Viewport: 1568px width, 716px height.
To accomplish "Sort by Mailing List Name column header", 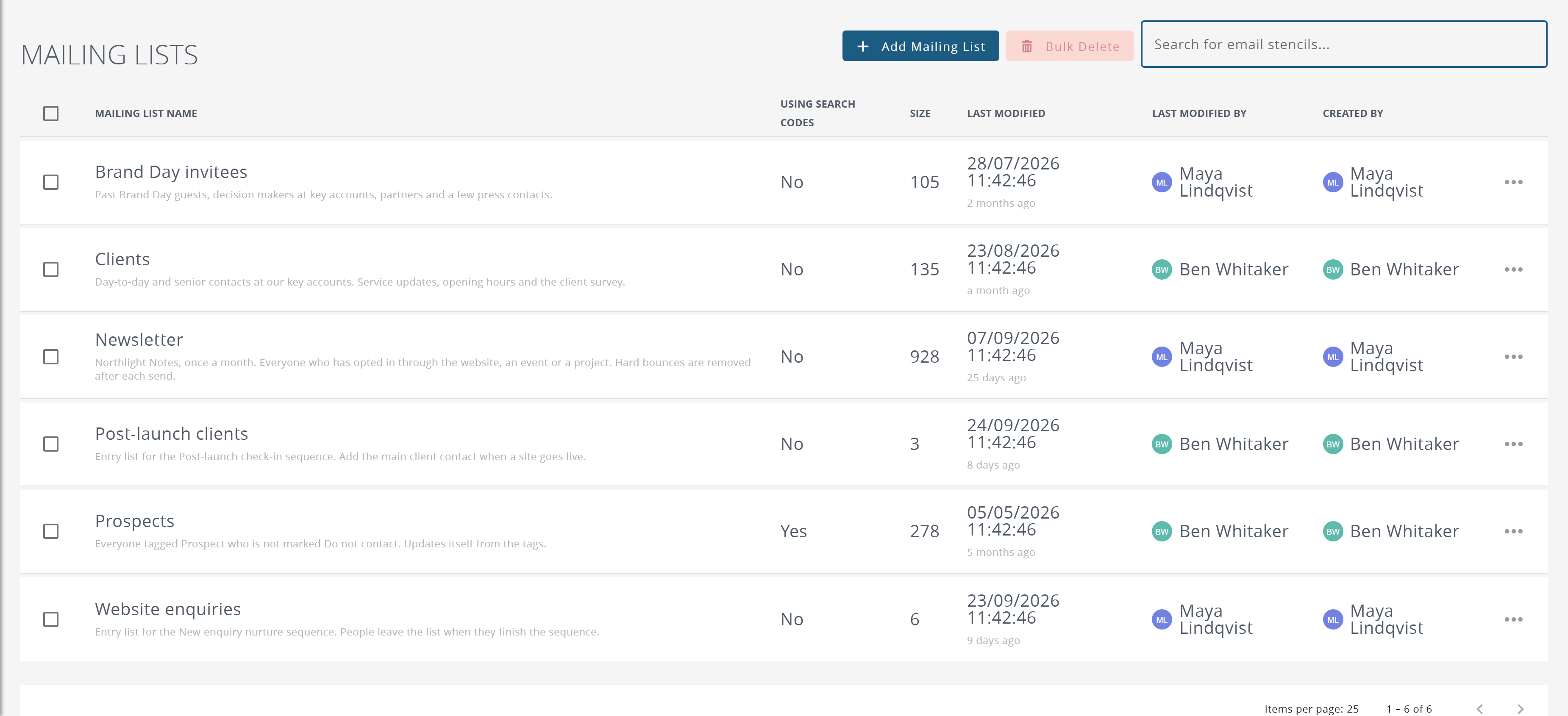I will (x=146, y=113).
